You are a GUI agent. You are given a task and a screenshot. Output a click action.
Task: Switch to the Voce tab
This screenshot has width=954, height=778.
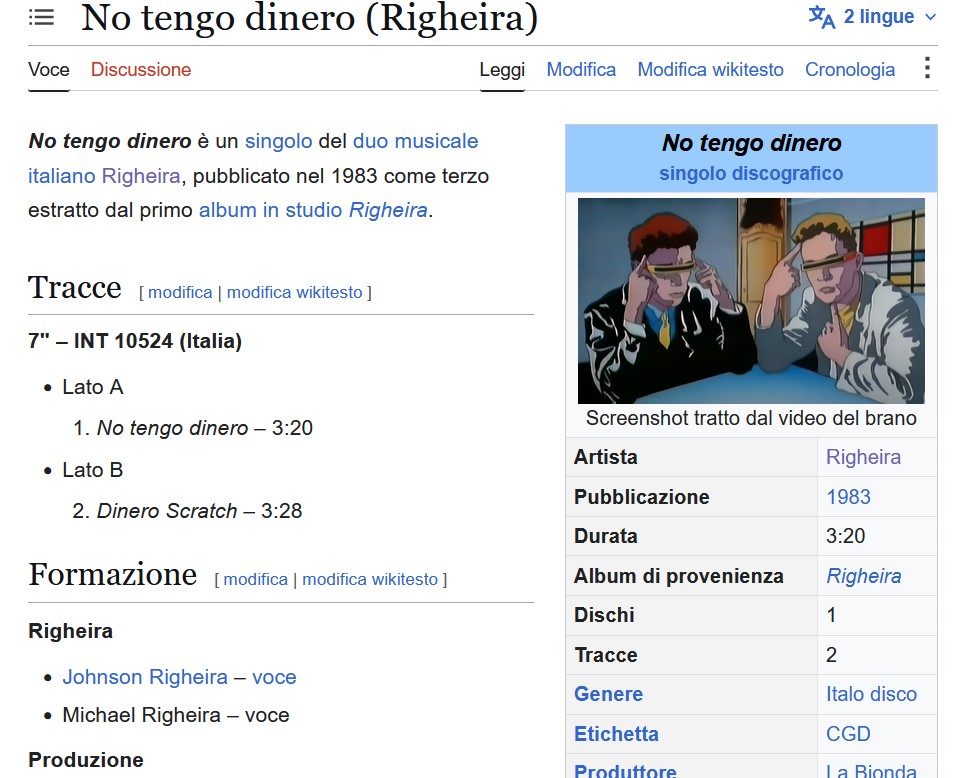49,69
